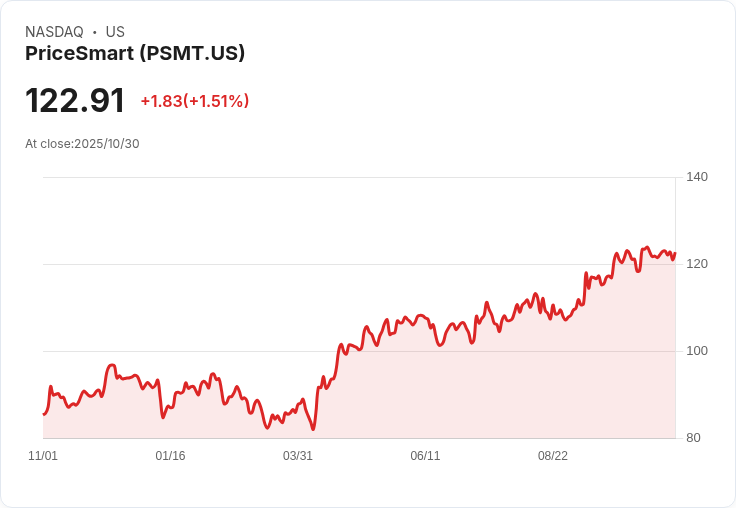Click the NASDAQ exchange label
Screen dimensions: 736x508
[54, 32]
